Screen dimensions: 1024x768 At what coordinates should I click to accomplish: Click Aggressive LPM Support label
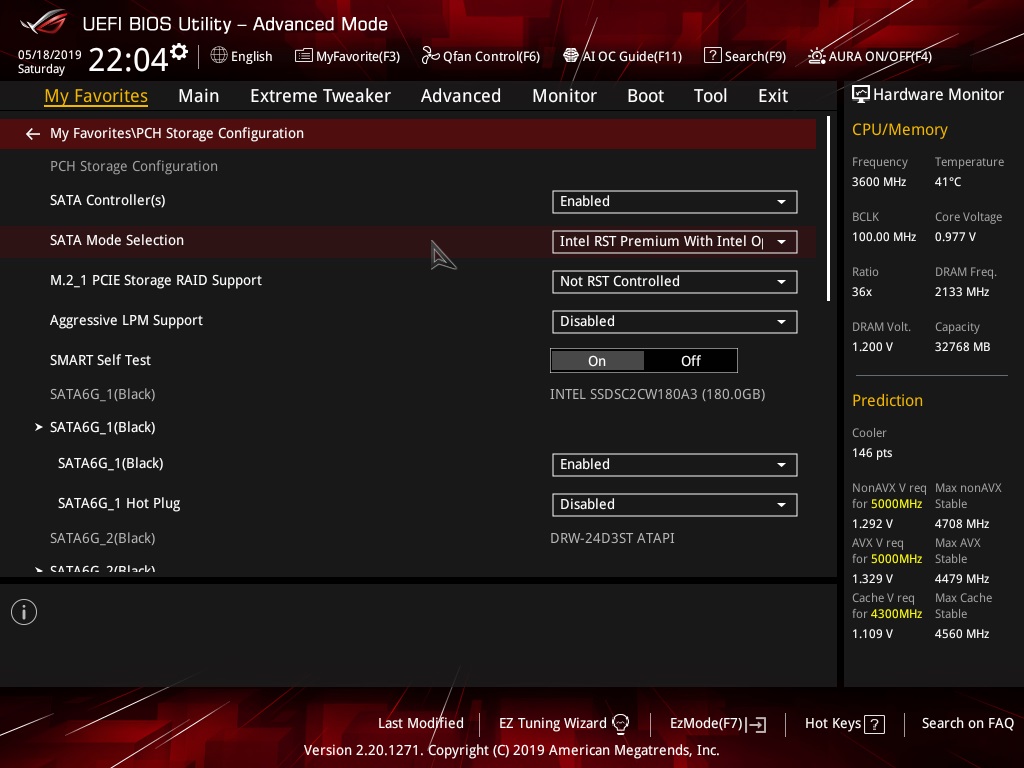coord(126,320)
